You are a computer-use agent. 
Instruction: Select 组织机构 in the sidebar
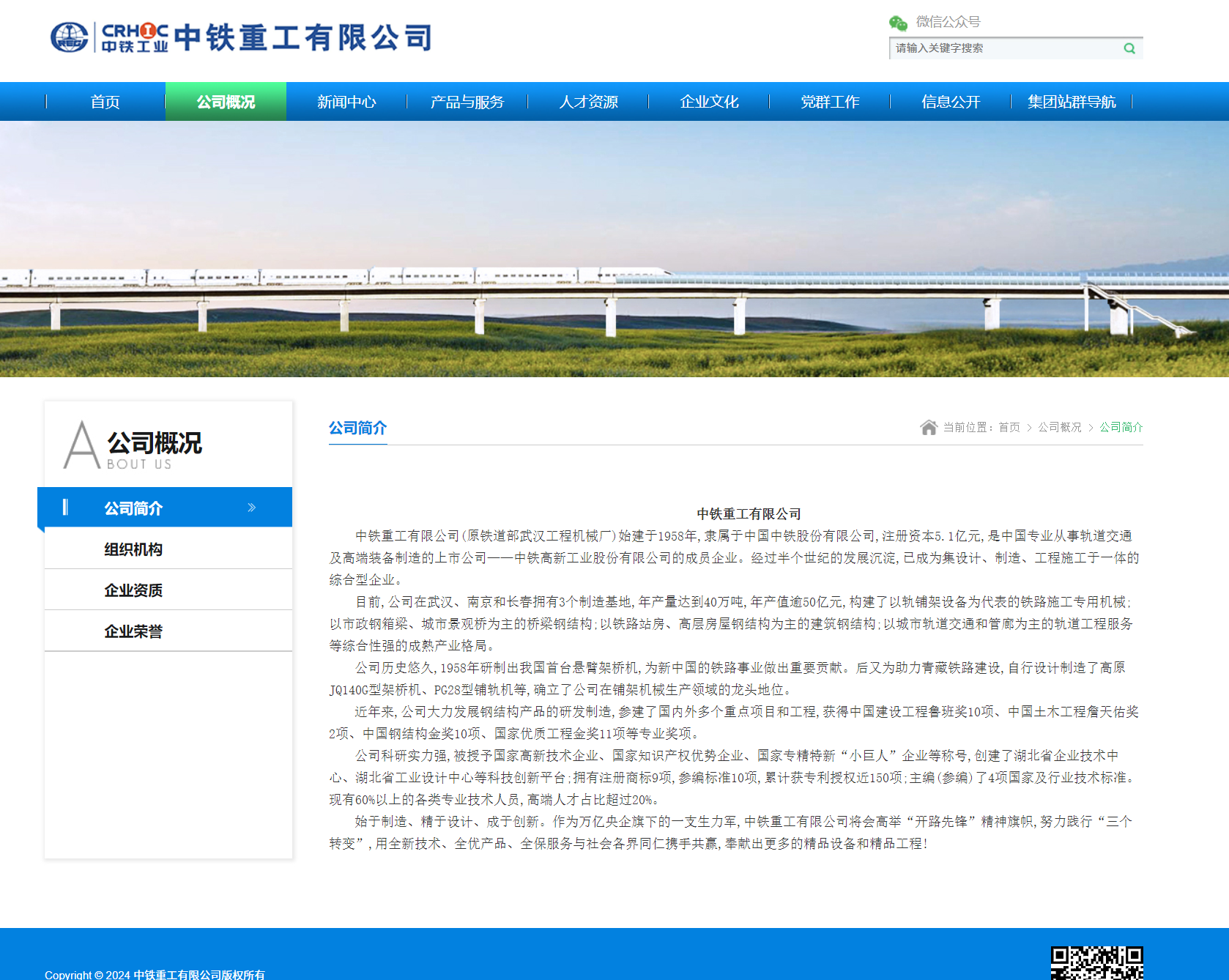(168, 549)
